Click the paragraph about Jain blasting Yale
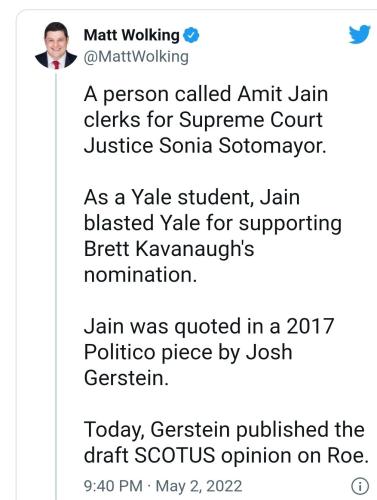 [213, 236]
